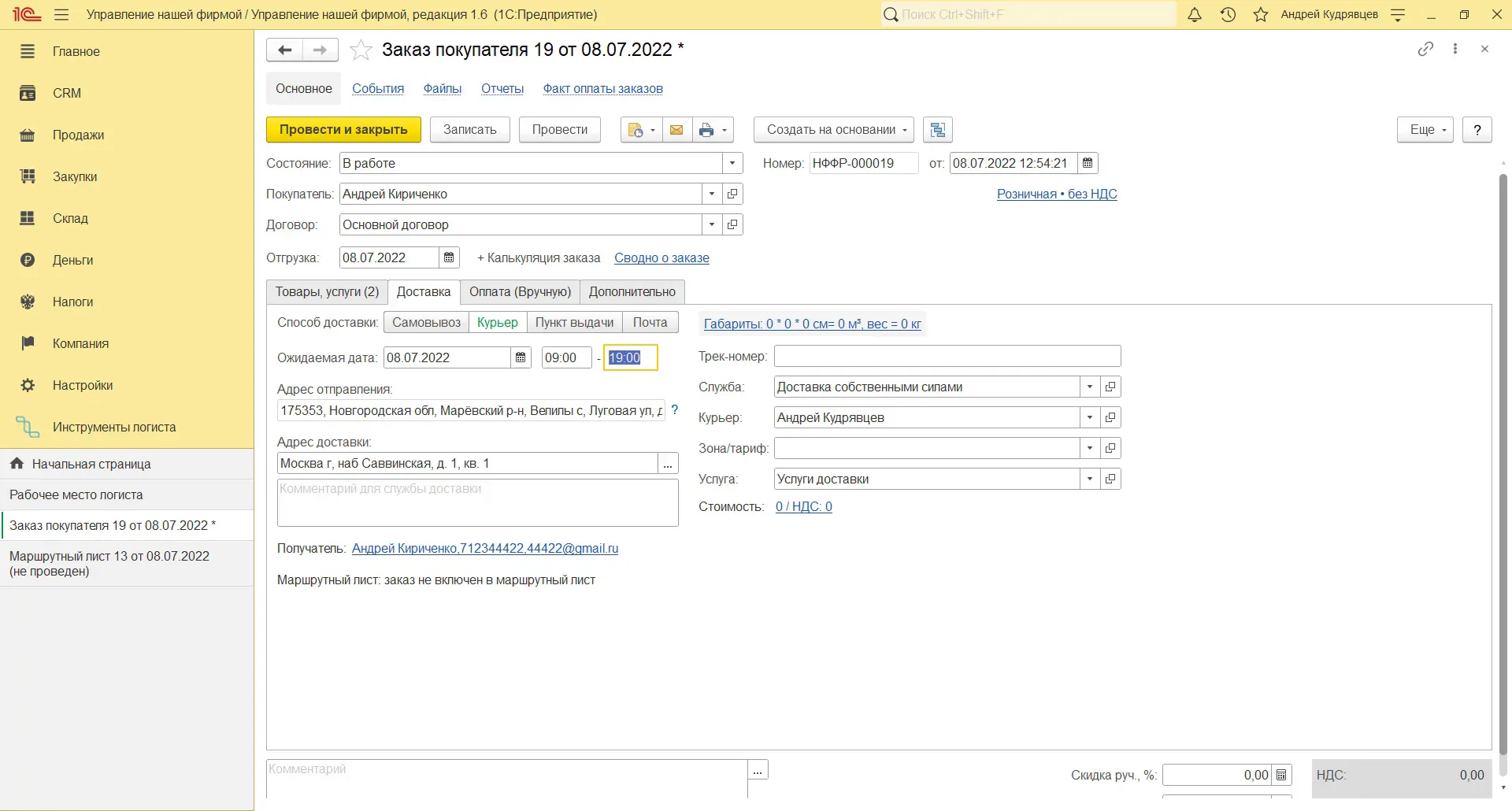Click Провести и закрыть button
The image size is (1512, 811).
(x=343, y=130)
